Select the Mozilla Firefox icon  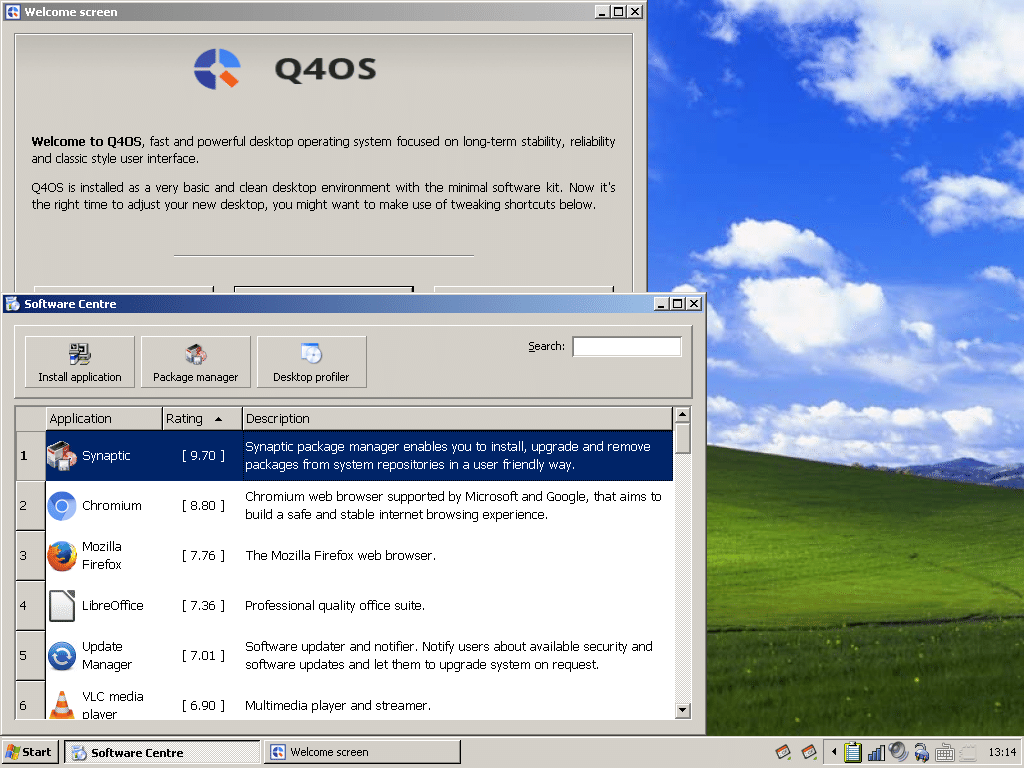click(62, 556)
